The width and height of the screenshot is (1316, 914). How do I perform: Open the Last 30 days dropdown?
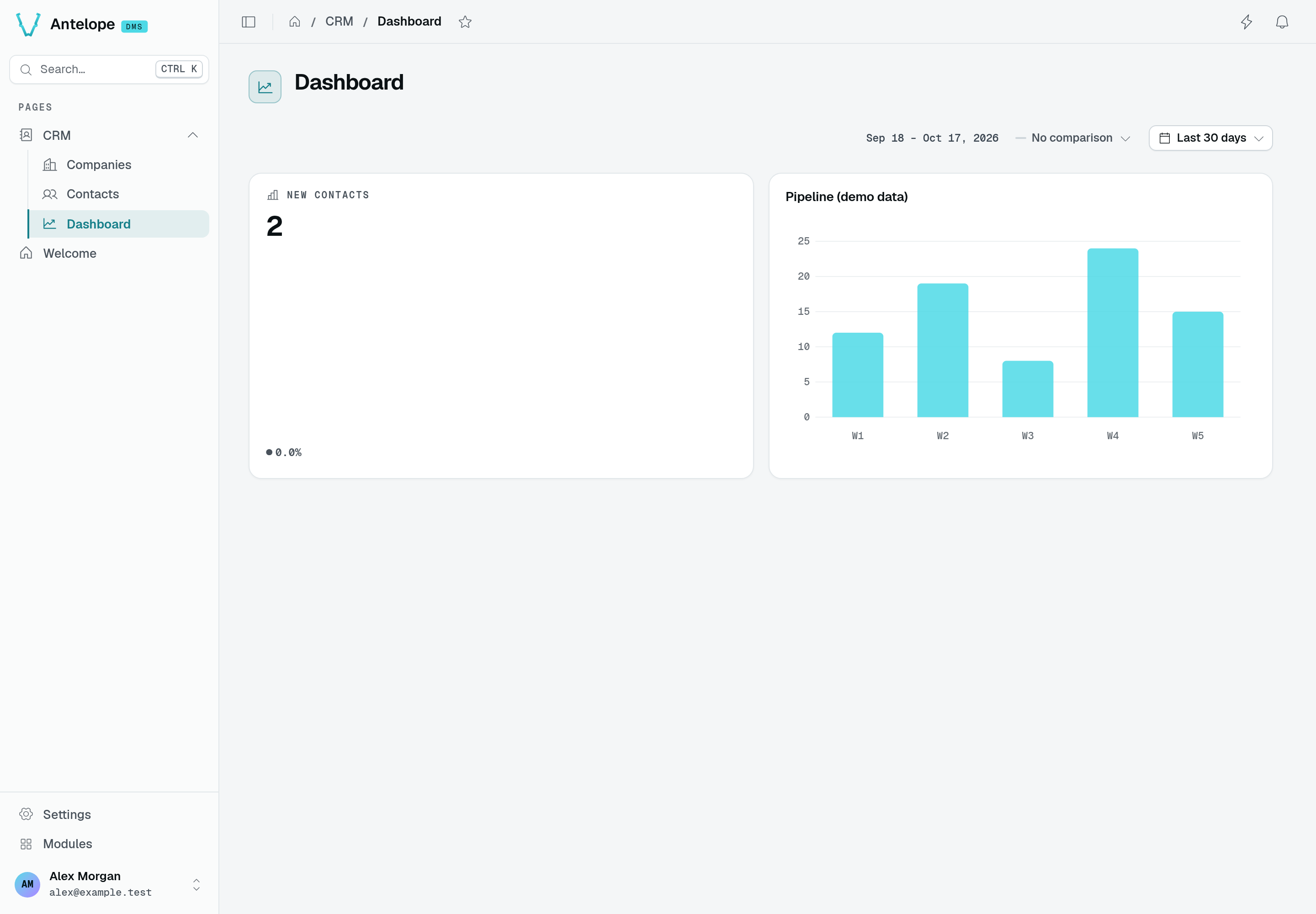(1210, 138)
